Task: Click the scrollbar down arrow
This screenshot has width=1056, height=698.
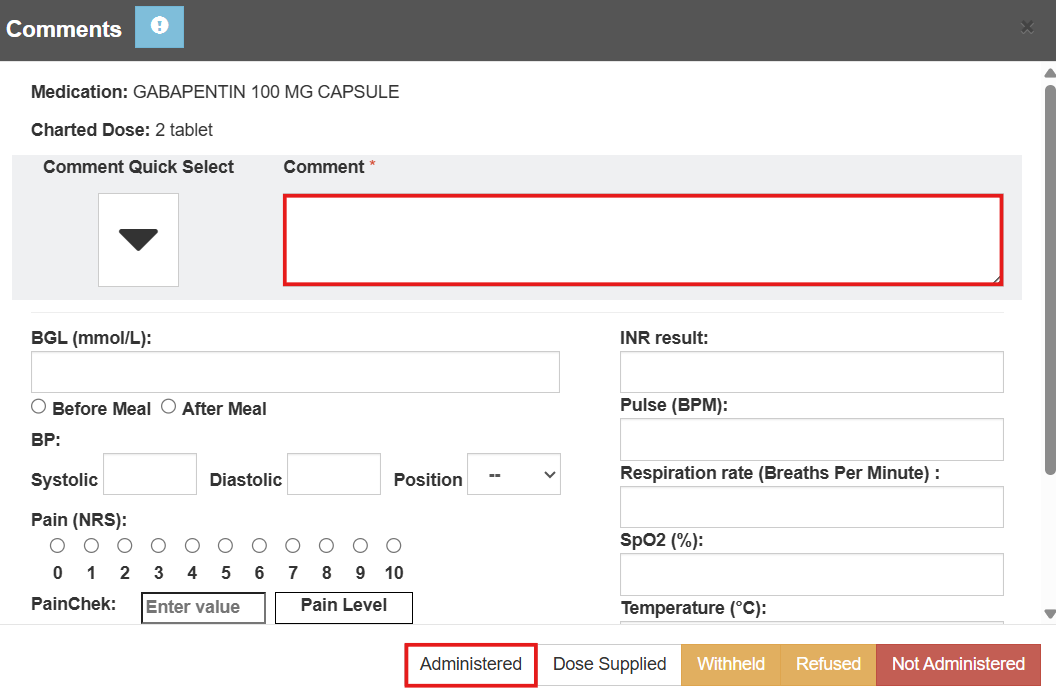Action: pos(1049,614)
